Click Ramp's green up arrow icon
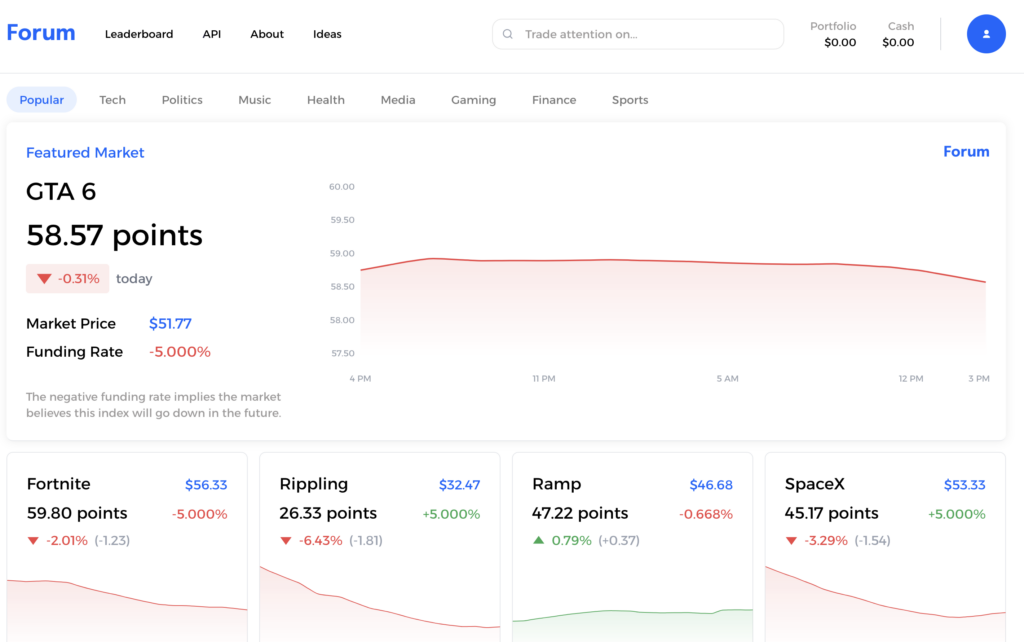1024x642 pixels. point(538,540)
